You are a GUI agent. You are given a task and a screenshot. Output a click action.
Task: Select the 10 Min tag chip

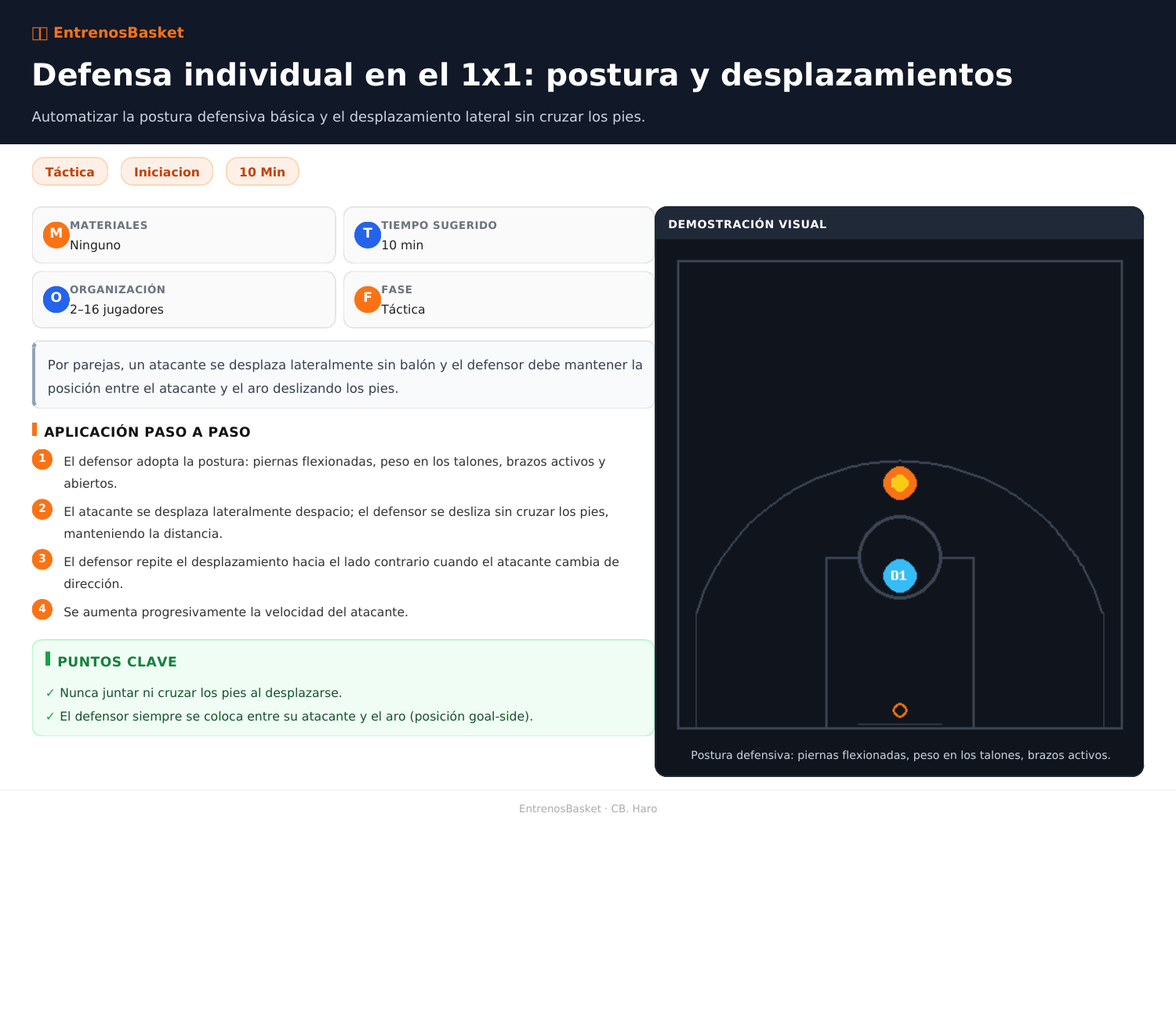pyautogui.click(x=263, y=172)
